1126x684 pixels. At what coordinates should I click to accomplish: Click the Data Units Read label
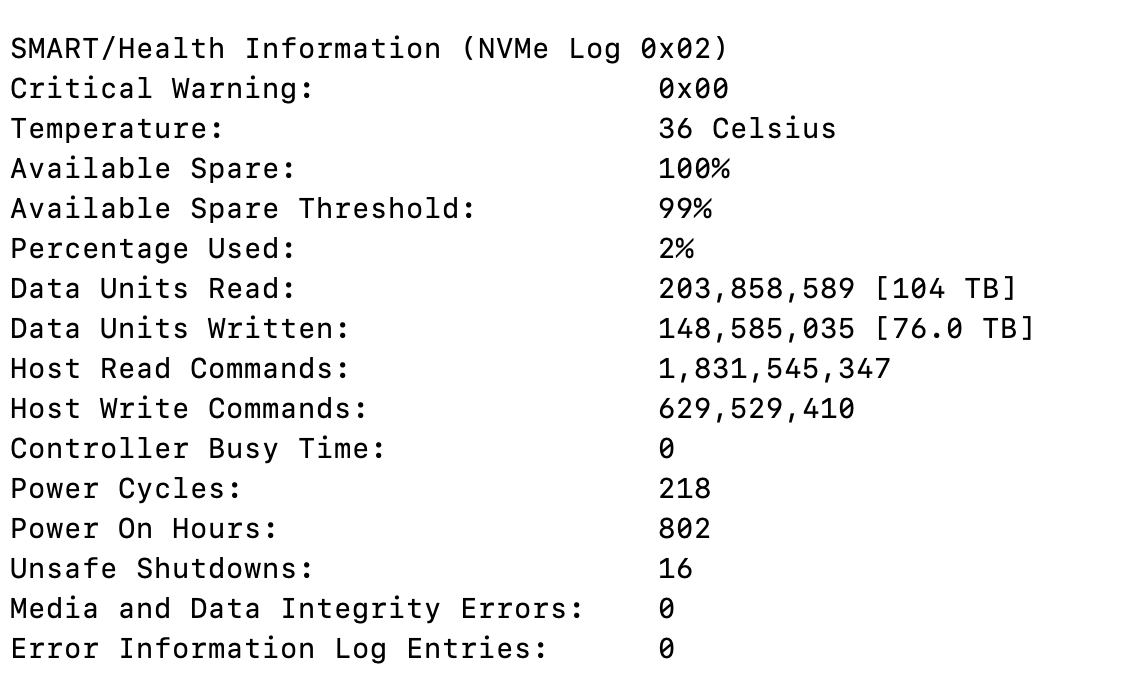point(153,289)
